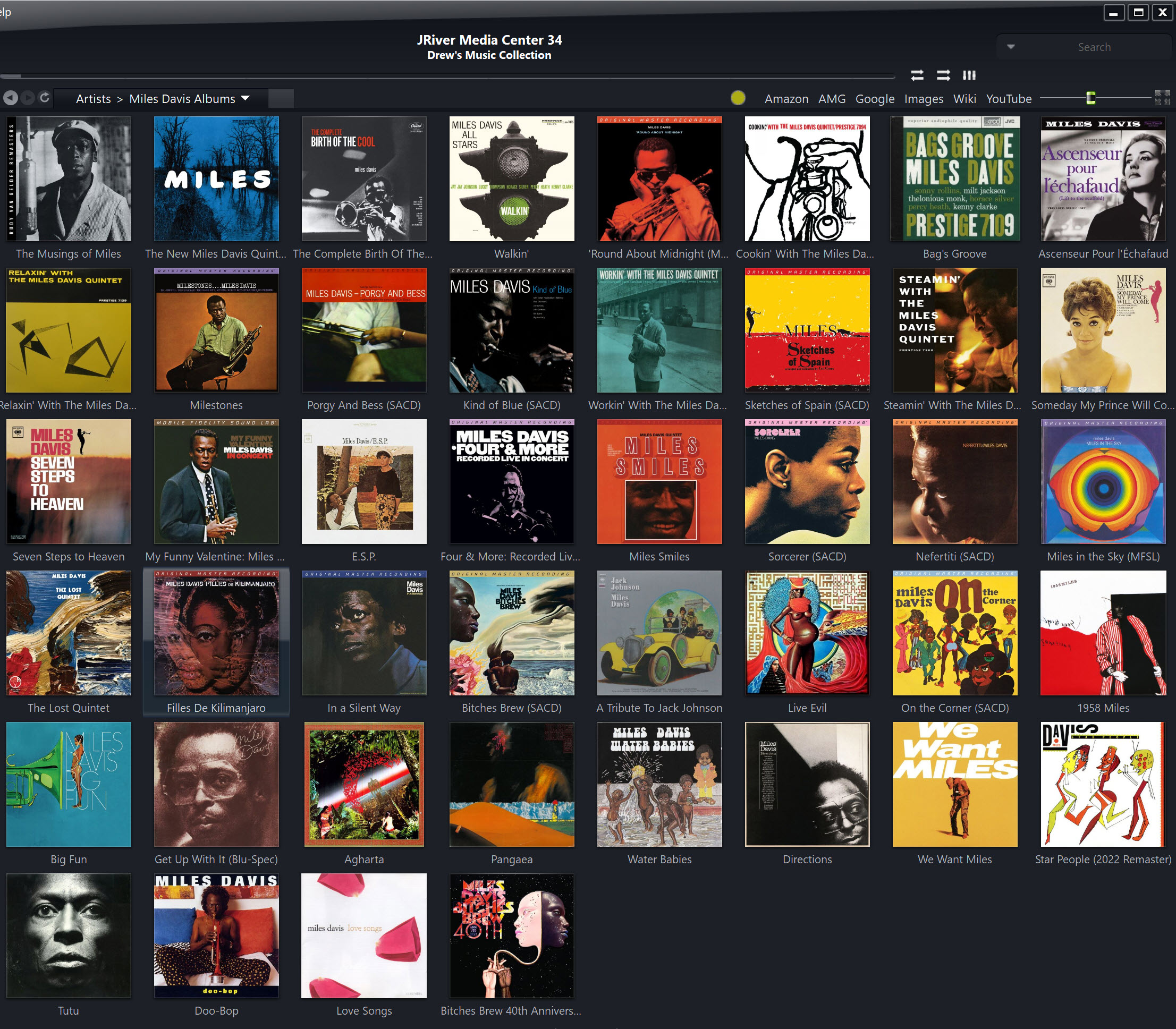Switch to the Wiki link tab
Viewport: 1176px width, 1029px height.
[x=964, y=99]
